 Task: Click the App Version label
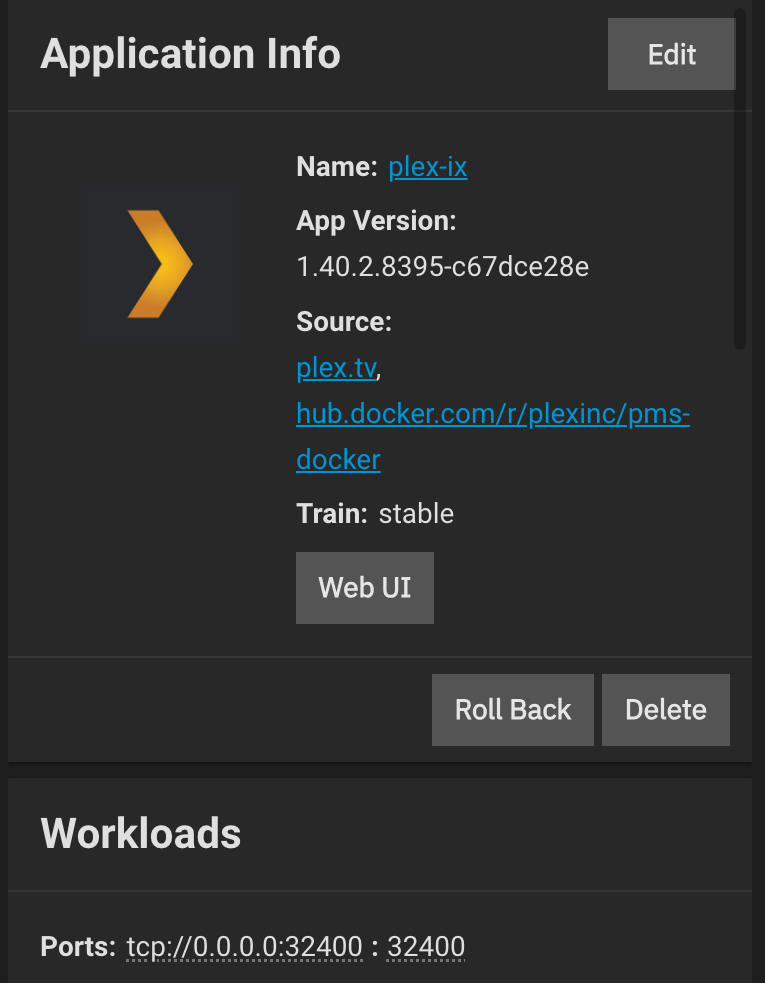[376, 221]
